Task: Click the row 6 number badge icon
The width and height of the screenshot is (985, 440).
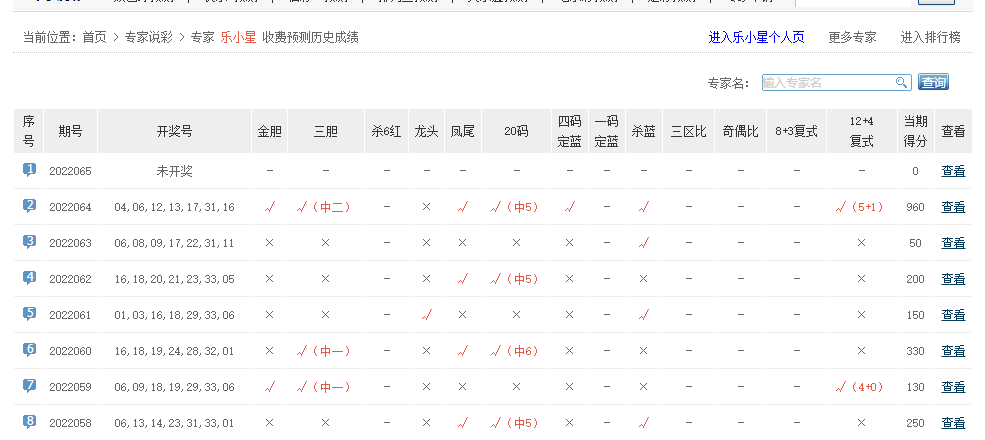Action: pyautogui.click(x=29, y=350)
